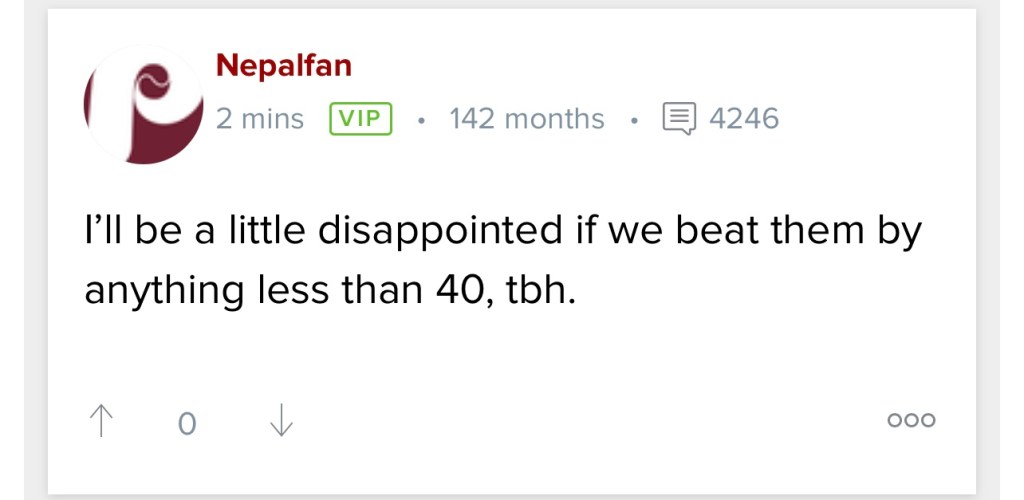Click the green VIP badge
1024x500 pixels.
[359, 119]
